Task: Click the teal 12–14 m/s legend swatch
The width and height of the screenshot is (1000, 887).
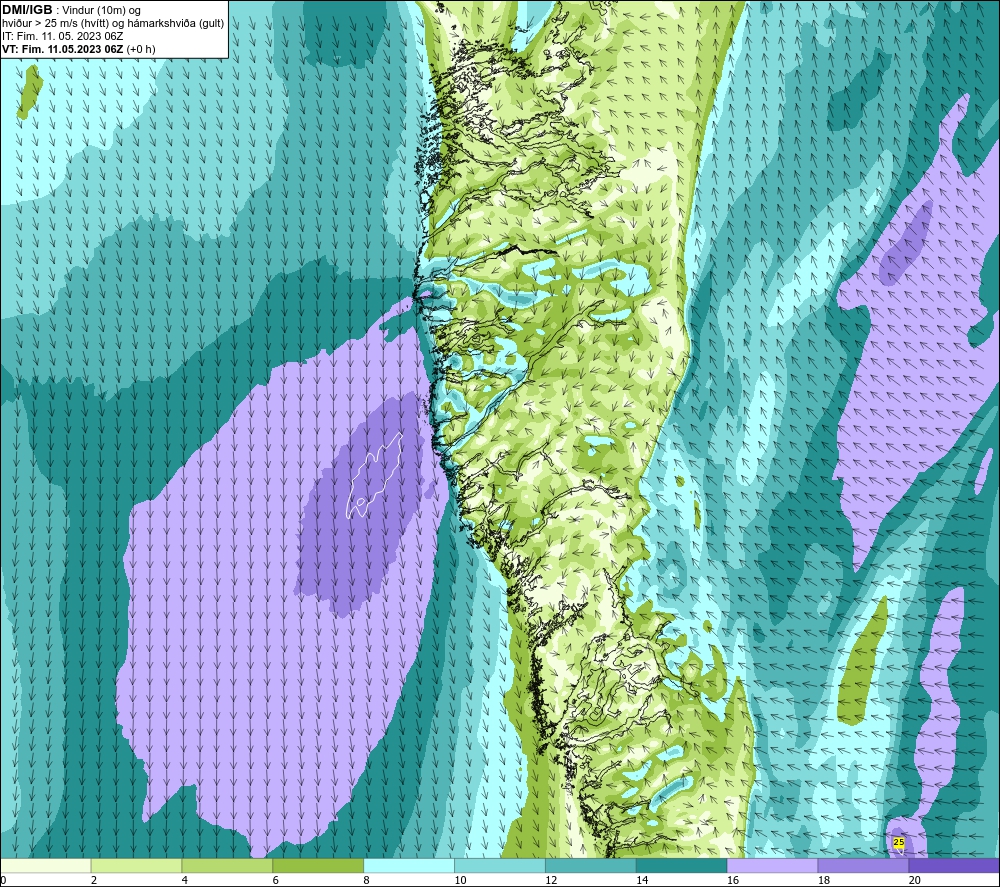Action: [x=591, y=865]
